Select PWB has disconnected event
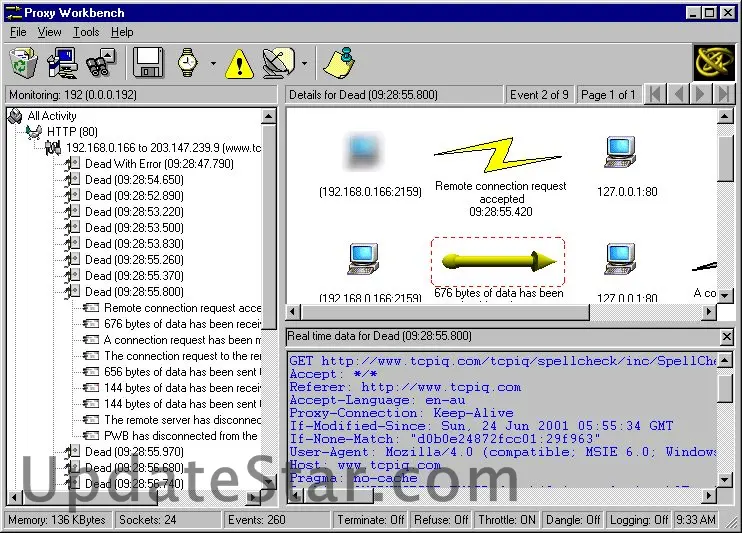 pos(181,436)
